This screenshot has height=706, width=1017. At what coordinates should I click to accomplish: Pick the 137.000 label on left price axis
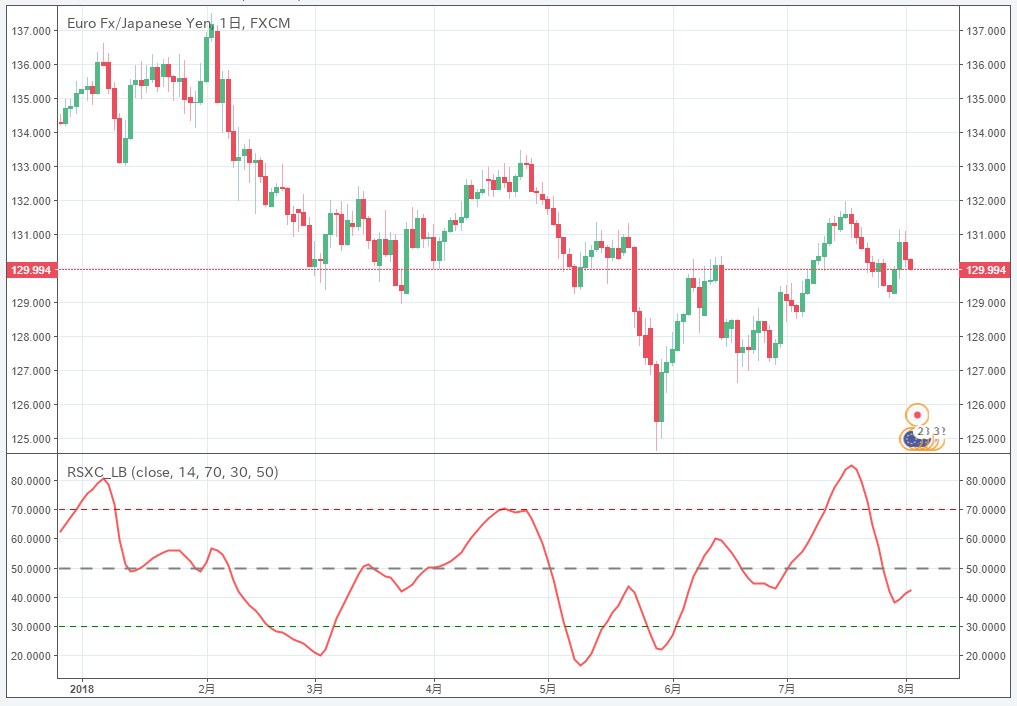coord(31,31)
